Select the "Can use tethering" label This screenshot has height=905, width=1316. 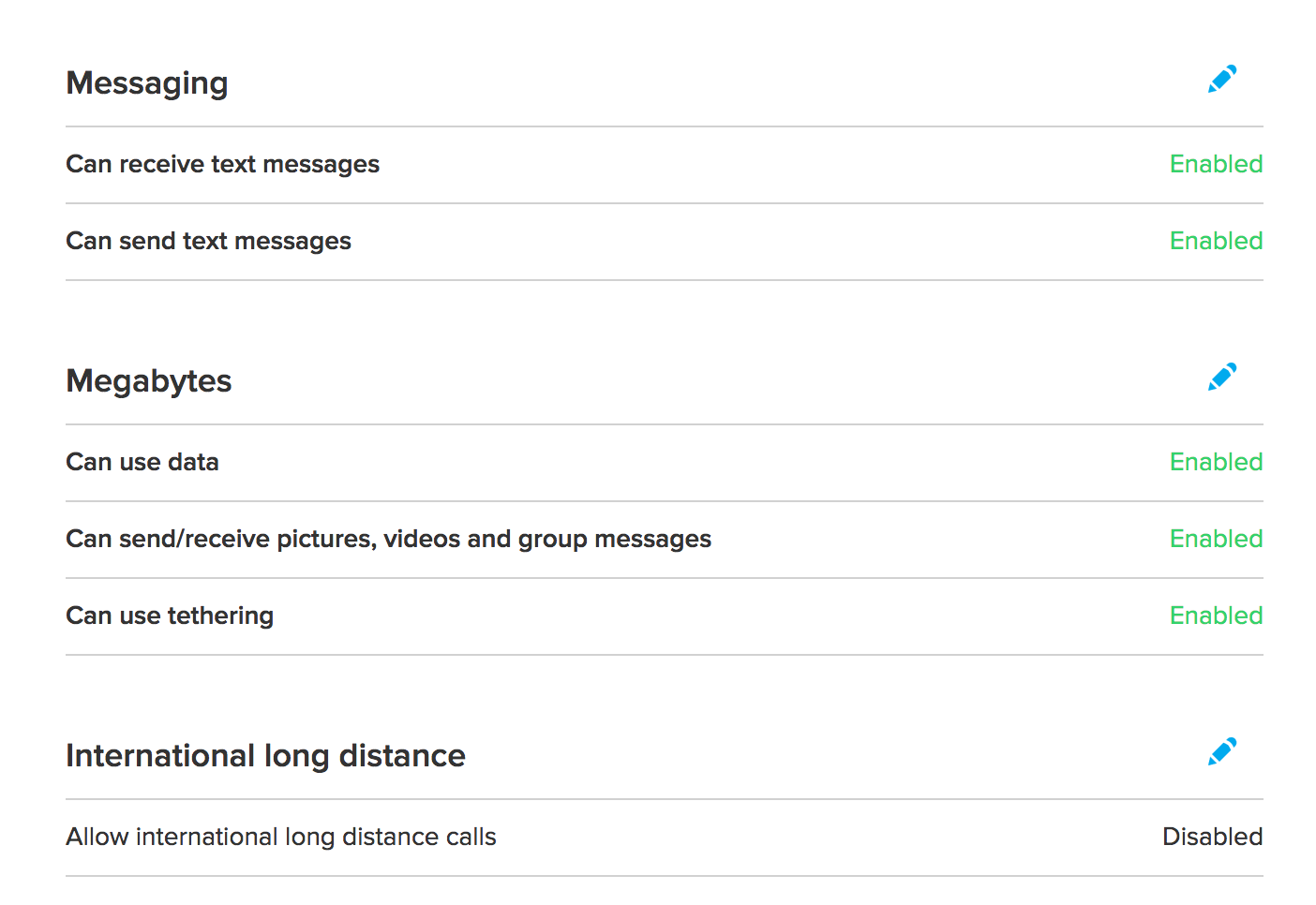pos(170,616)
